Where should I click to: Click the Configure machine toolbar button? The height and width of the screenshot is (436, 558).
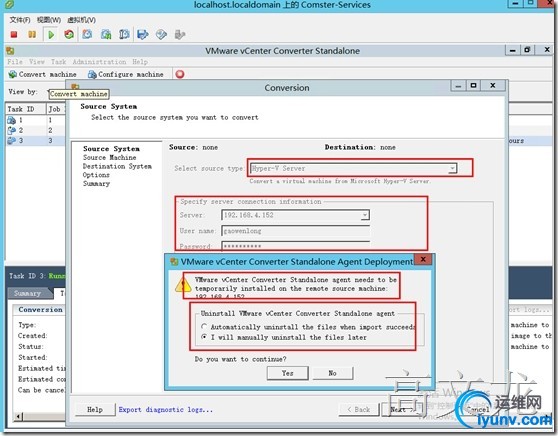[126, 74]
